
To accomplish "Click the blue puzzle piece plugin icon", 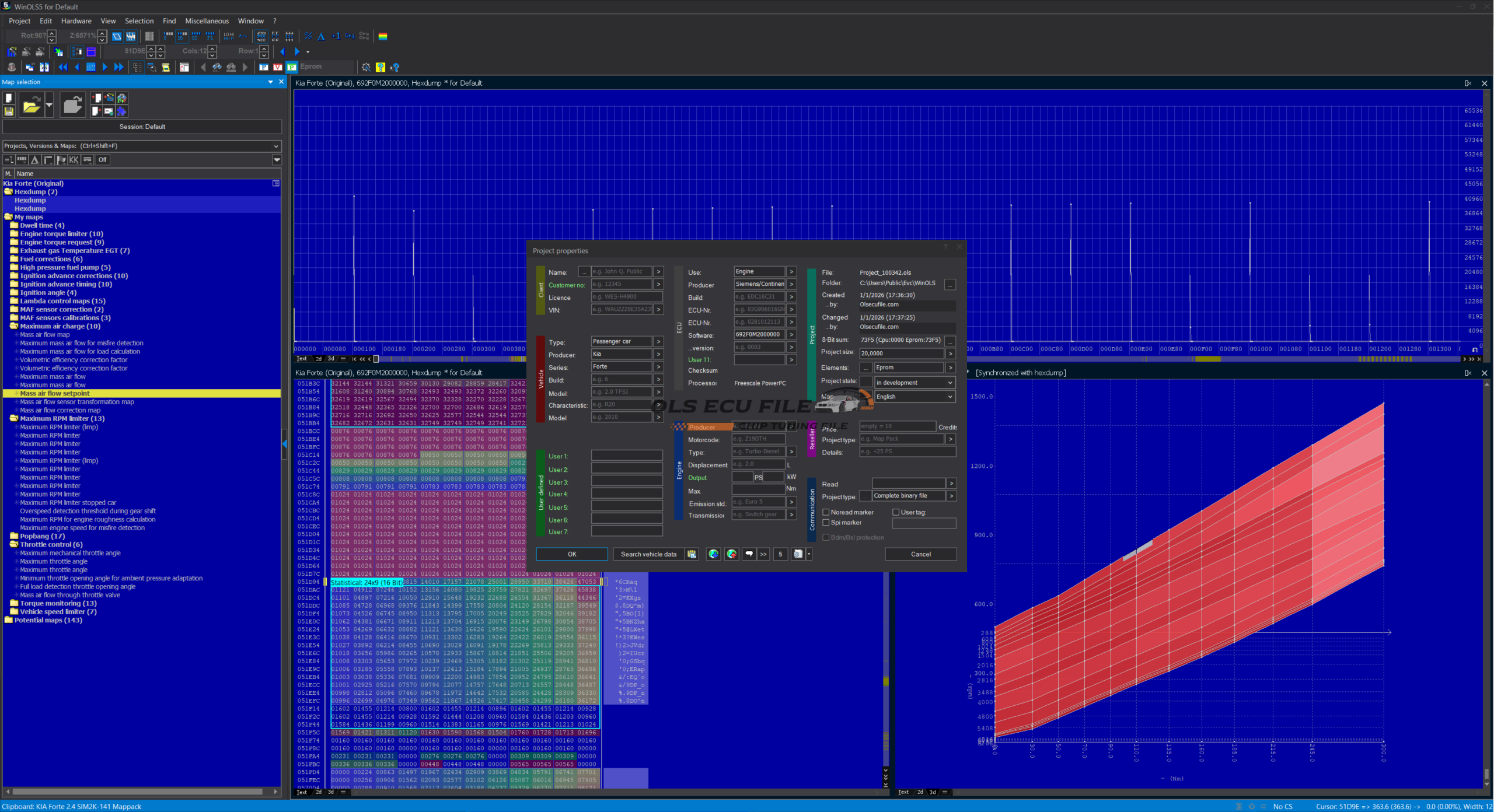I will coord(122,111).
